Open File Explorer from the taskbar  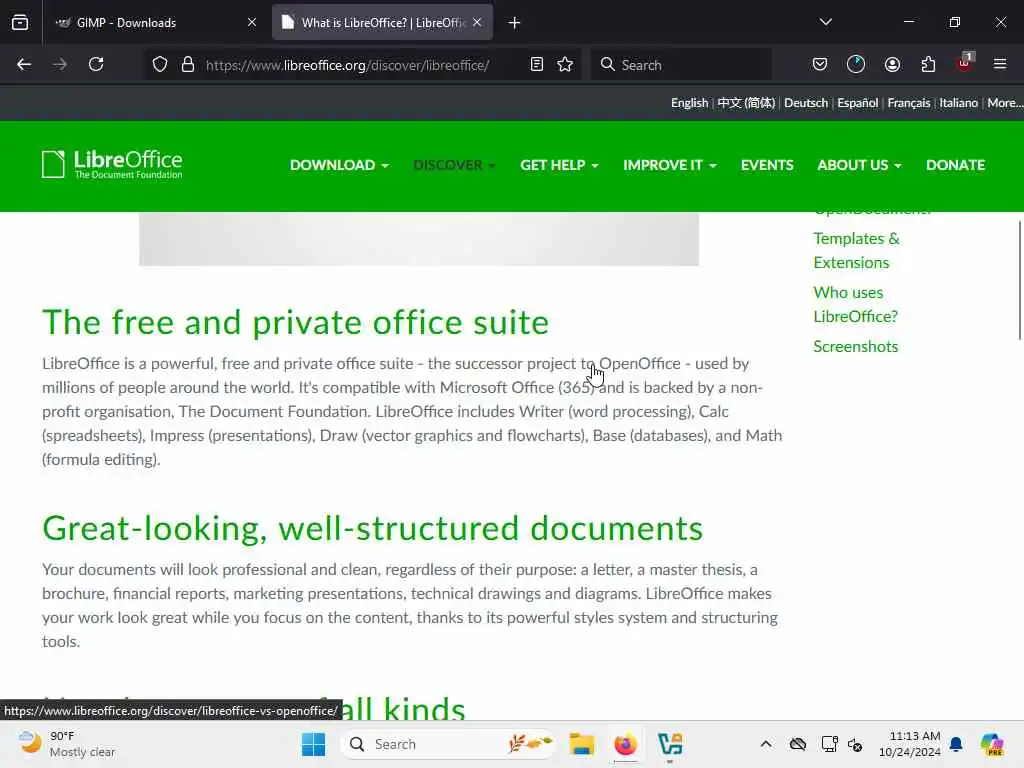coord(581,744)
